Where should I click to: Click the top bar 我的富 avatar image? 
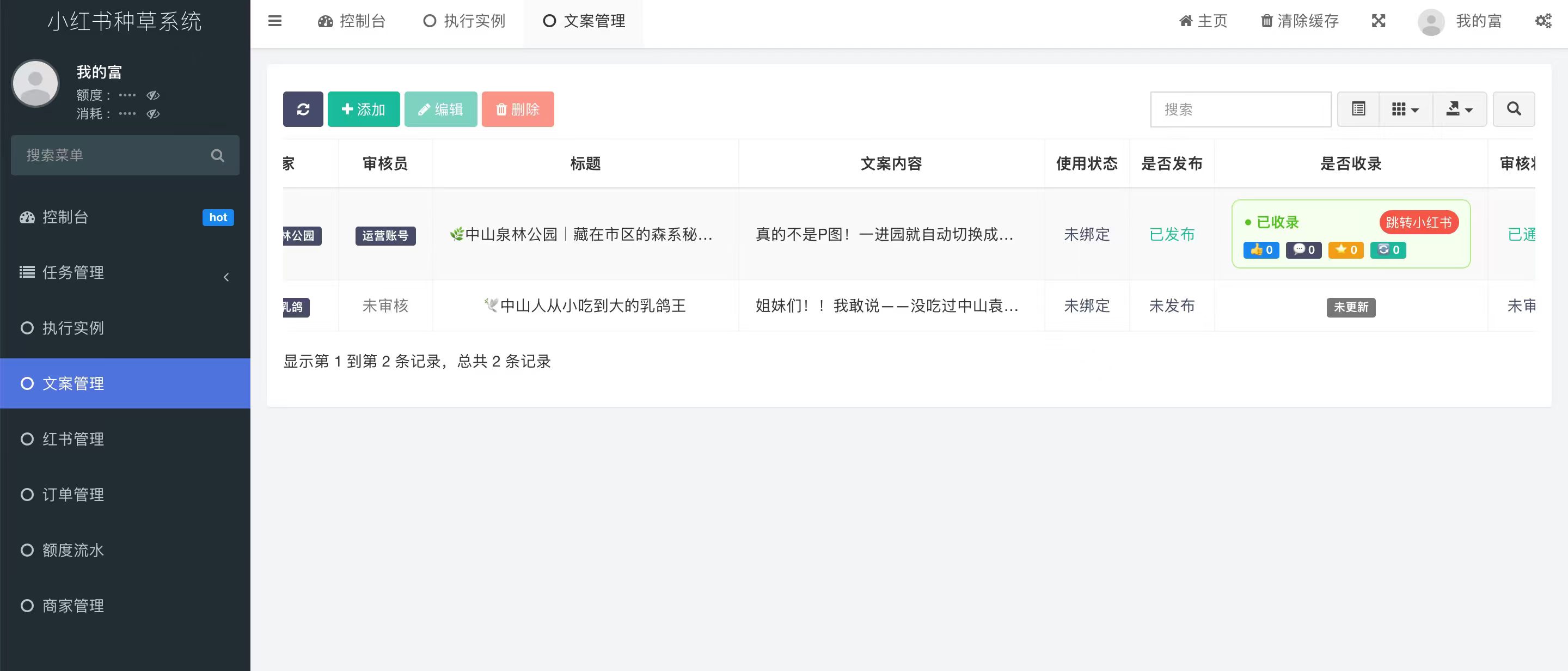[x=1431, y=22]
